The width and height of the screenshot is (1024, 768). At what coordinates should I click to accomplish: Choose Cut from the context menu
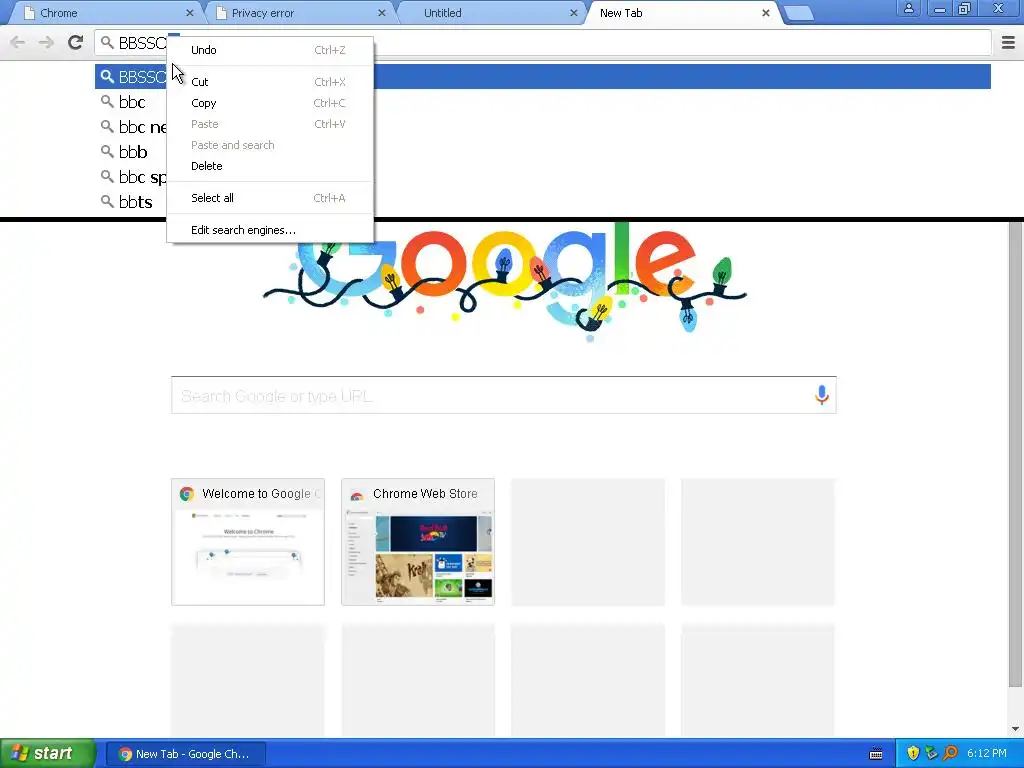click(270, 82)
